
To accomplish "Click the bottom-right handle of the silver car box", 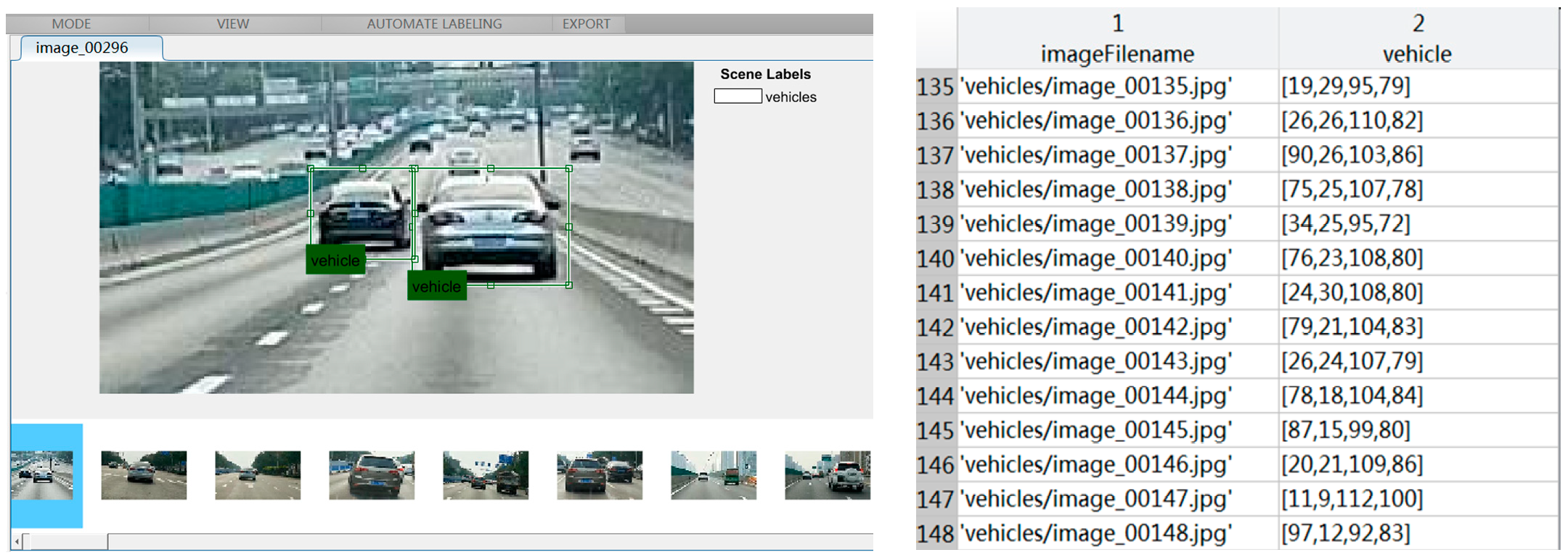I will coord(569,285).
